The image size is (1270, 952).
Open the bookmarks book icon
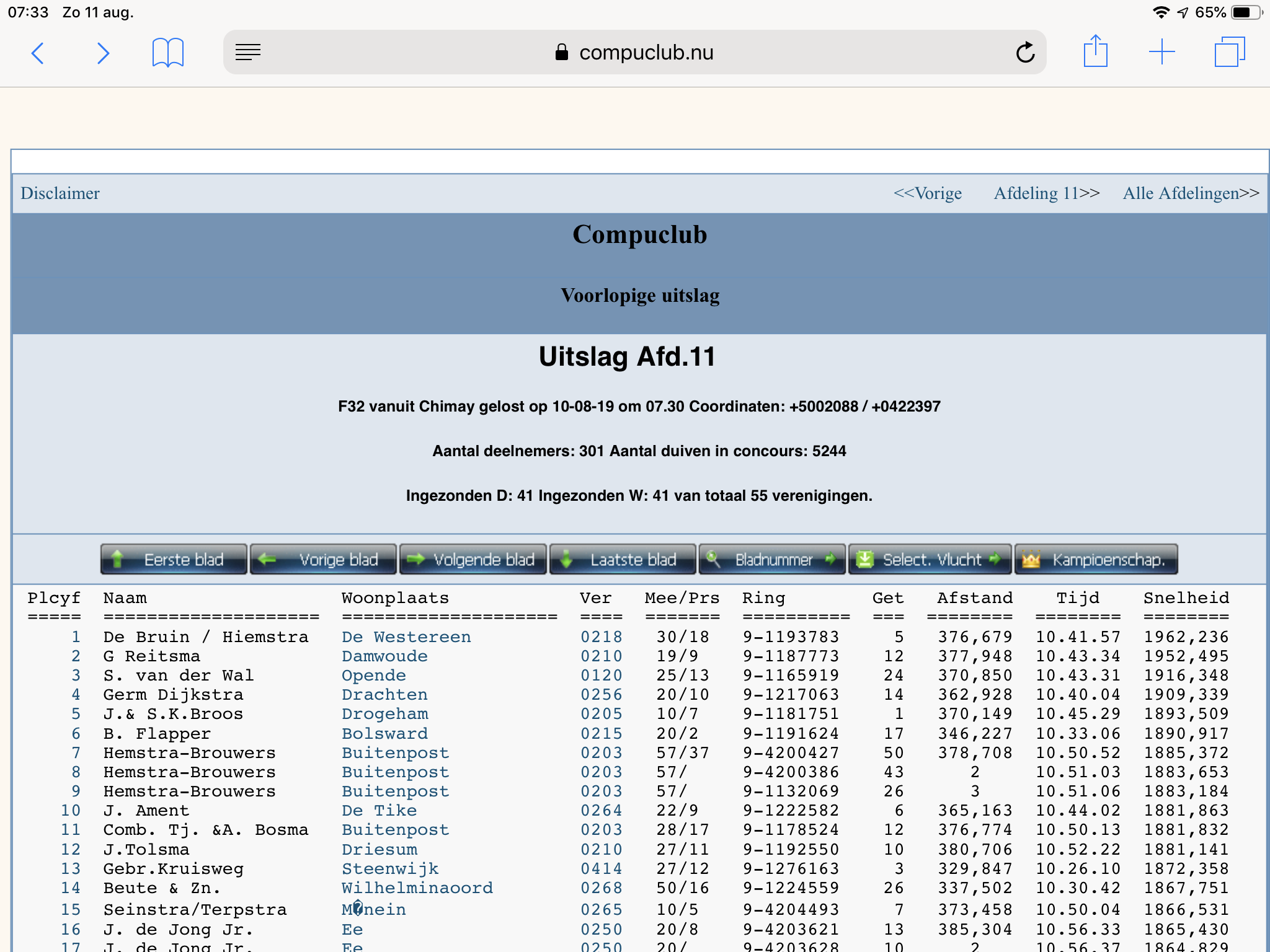coord(168,53)
